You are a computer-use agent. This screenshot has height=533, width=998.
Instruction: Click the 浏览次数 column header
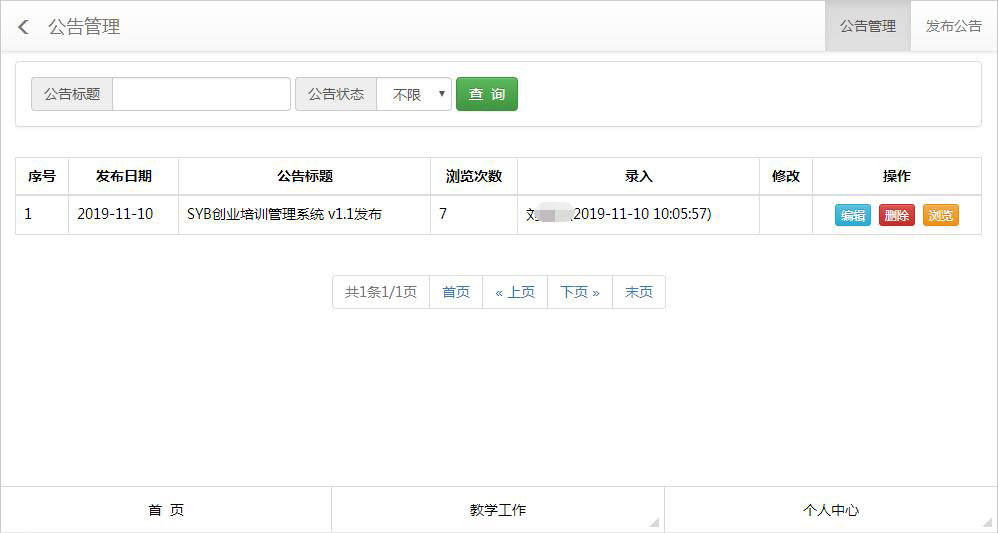pos(474,176)
